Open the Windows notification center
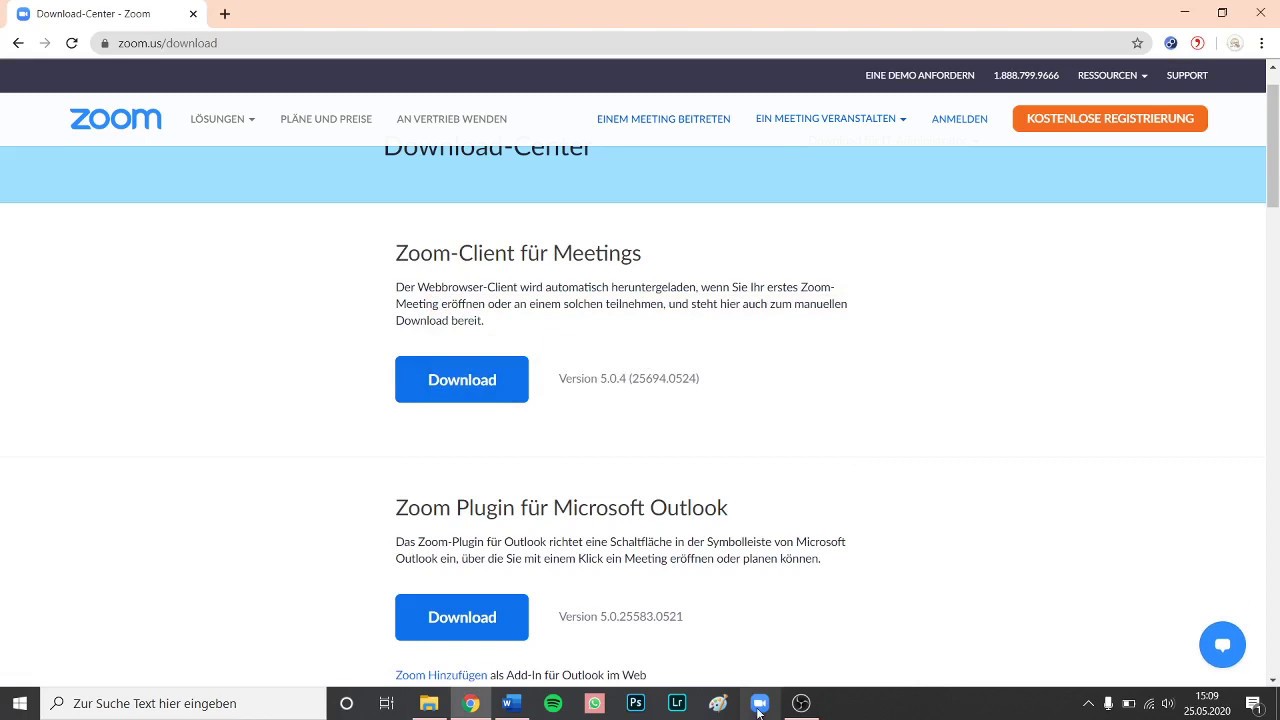Screen dimensions: 1280x720 click(1254, 703)
